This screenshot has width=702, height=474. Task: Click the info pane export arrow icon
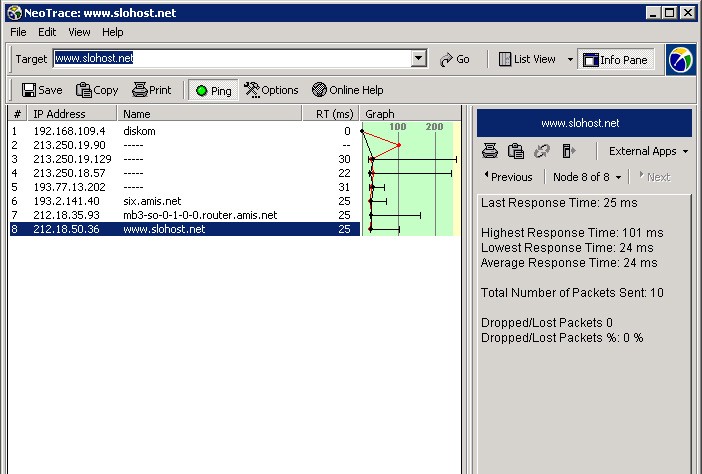[x=568, y=151]
